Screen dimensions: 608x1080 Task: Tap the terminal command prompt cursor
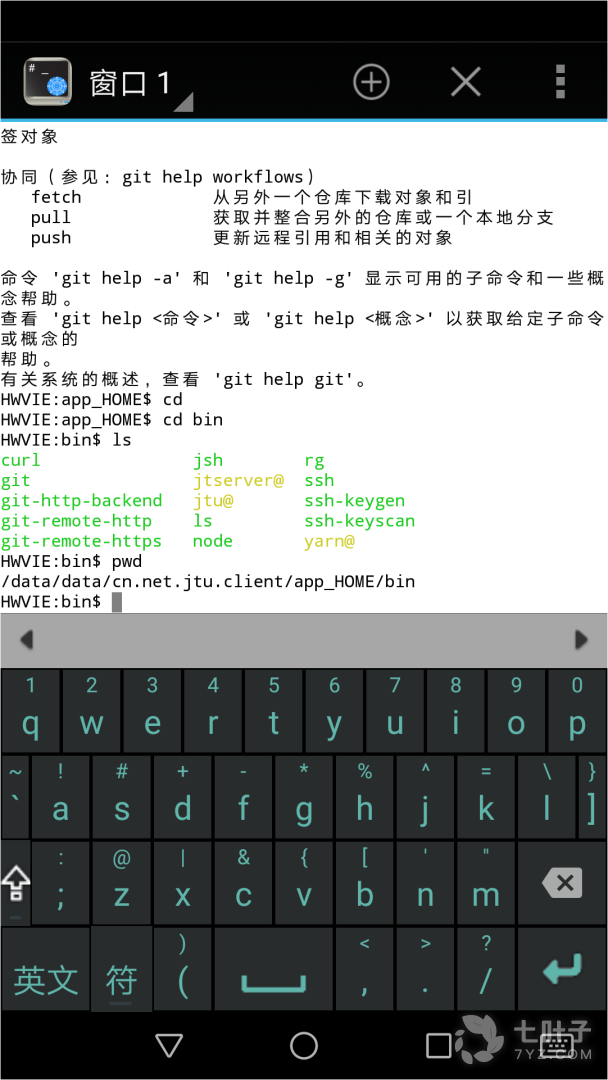coord(117,602)
